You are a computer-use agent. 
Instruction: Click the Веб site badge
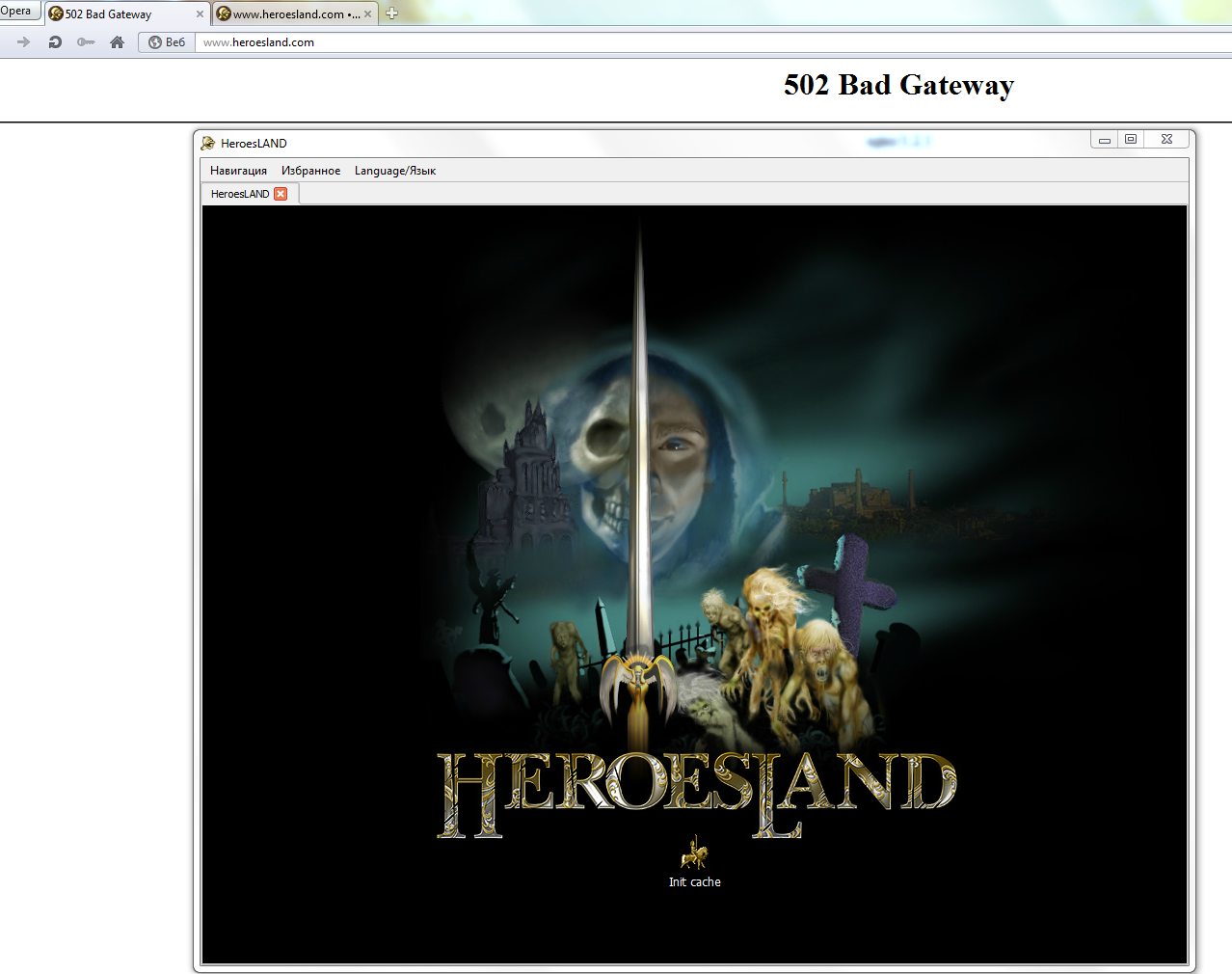point(167,42)
